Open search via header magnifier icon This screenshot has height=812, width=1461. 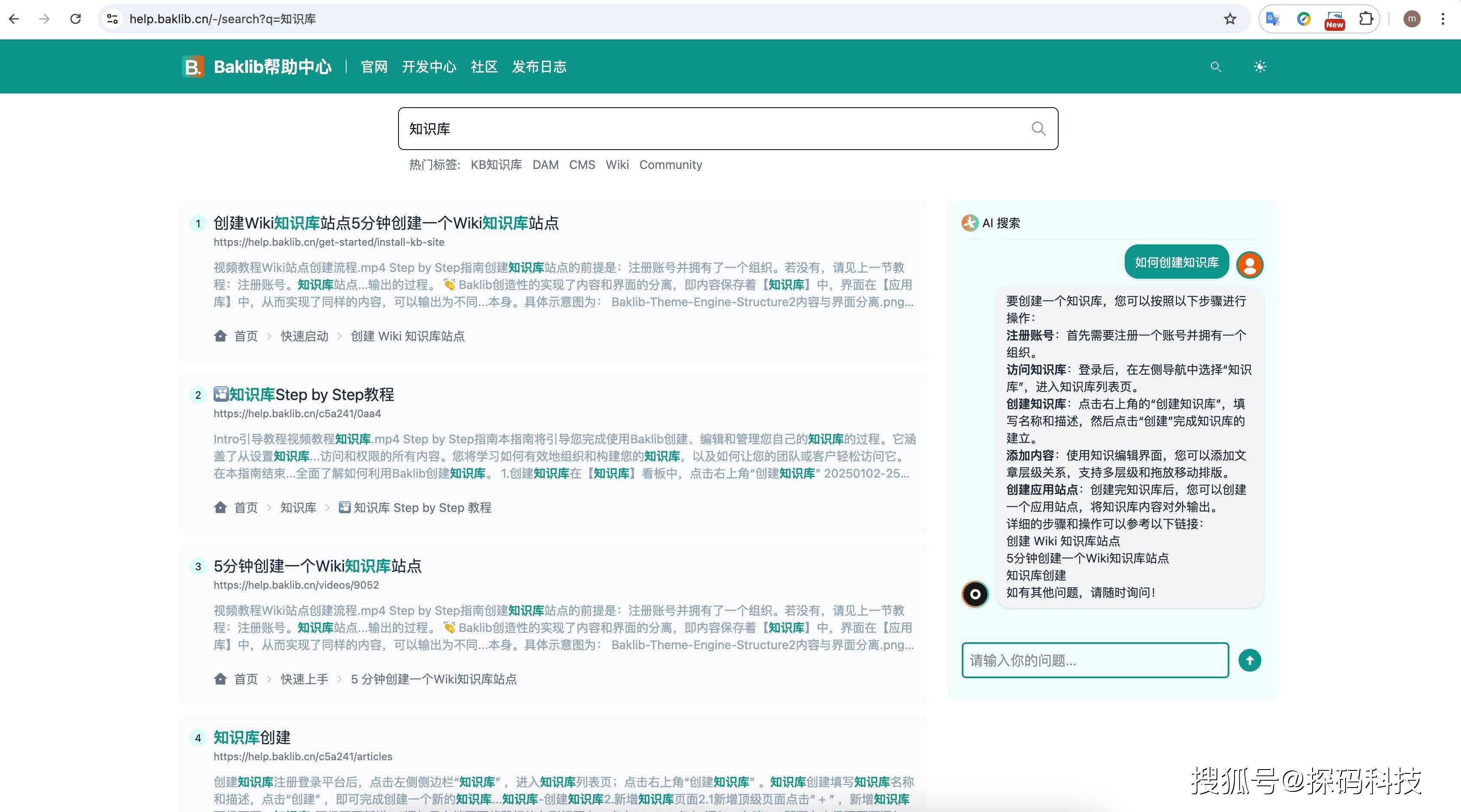pos(1215,67)
